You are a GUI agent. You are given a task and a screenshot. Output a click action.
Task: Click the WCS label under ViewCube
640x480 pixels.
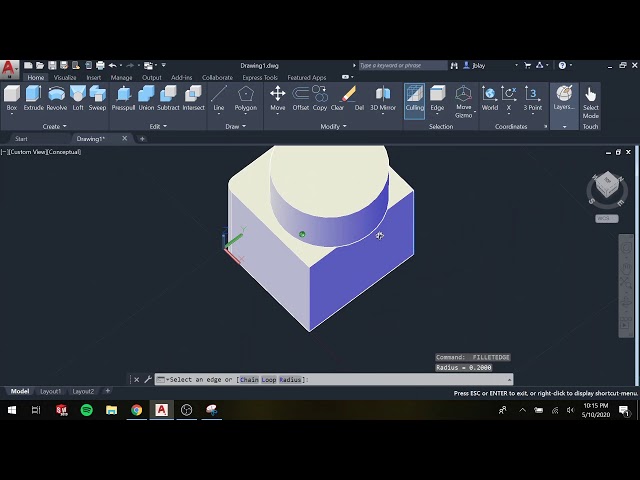(x=606, y=218)
